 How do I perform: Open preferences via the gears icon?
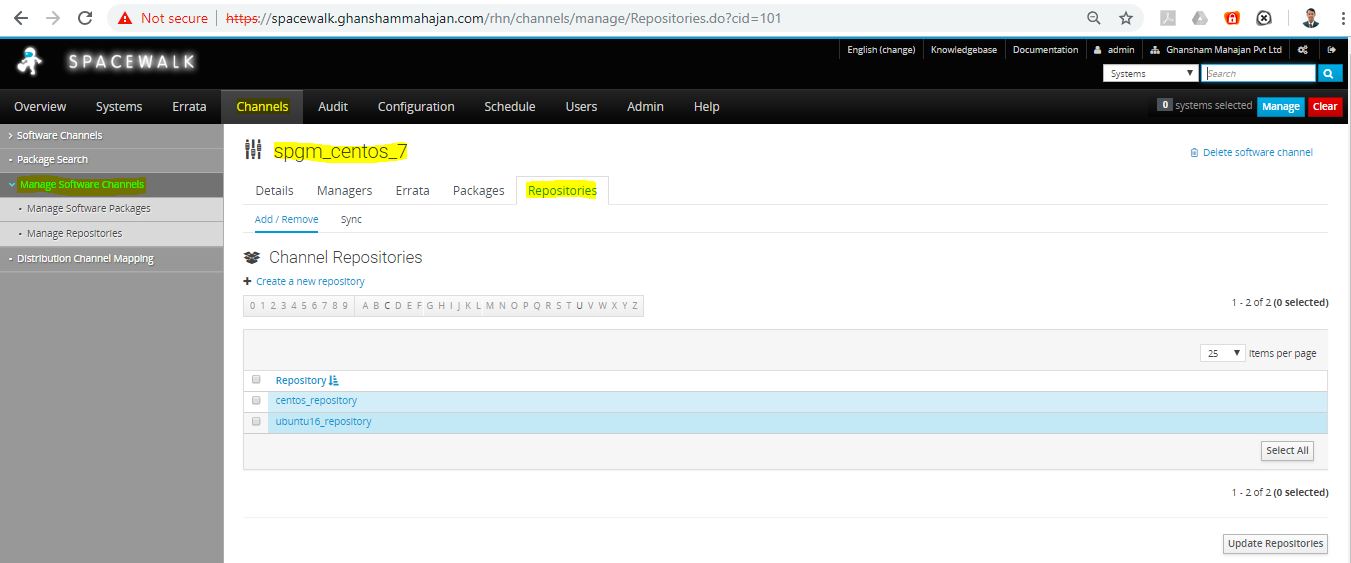pos(1302,50)
